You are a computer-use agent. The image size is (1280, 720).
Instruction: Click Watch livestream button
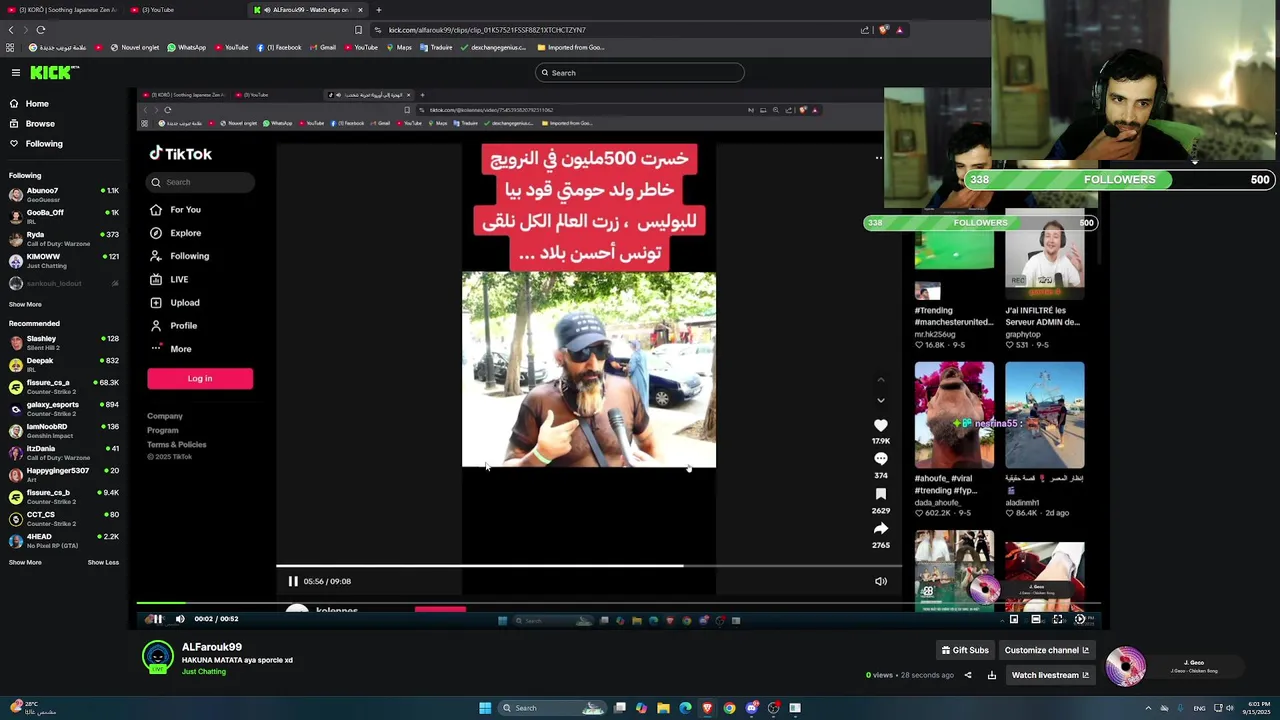coord(1050,675)
